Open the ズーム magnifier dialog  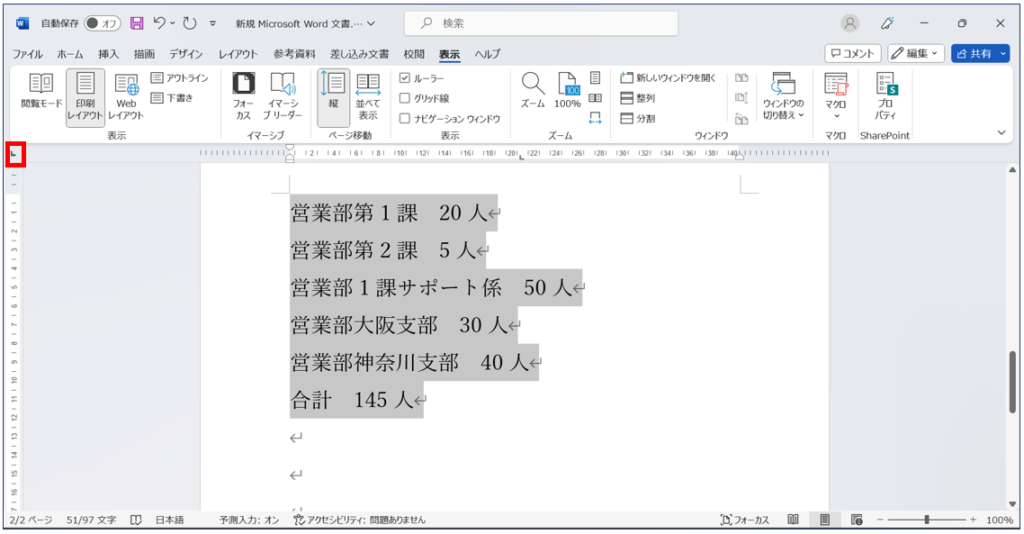pyautogui.click(x=533, y=91)
